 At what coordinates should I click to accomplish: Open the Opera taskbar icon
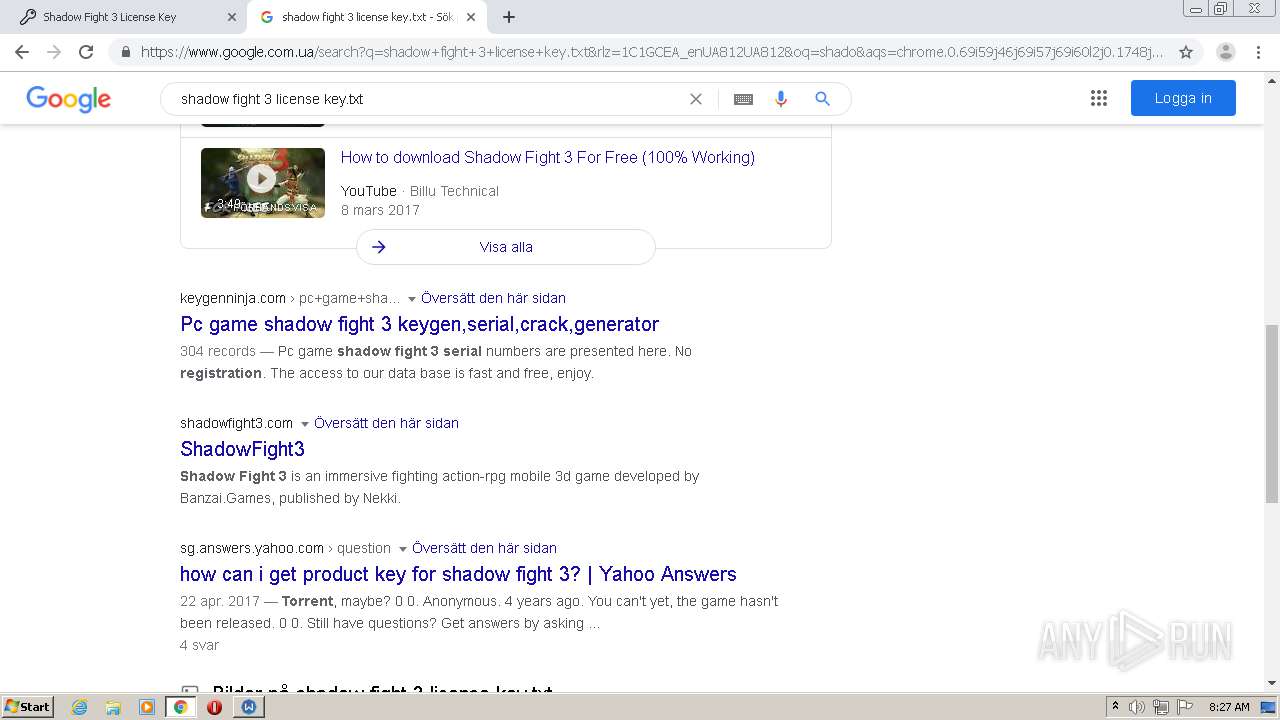(214, 707)
